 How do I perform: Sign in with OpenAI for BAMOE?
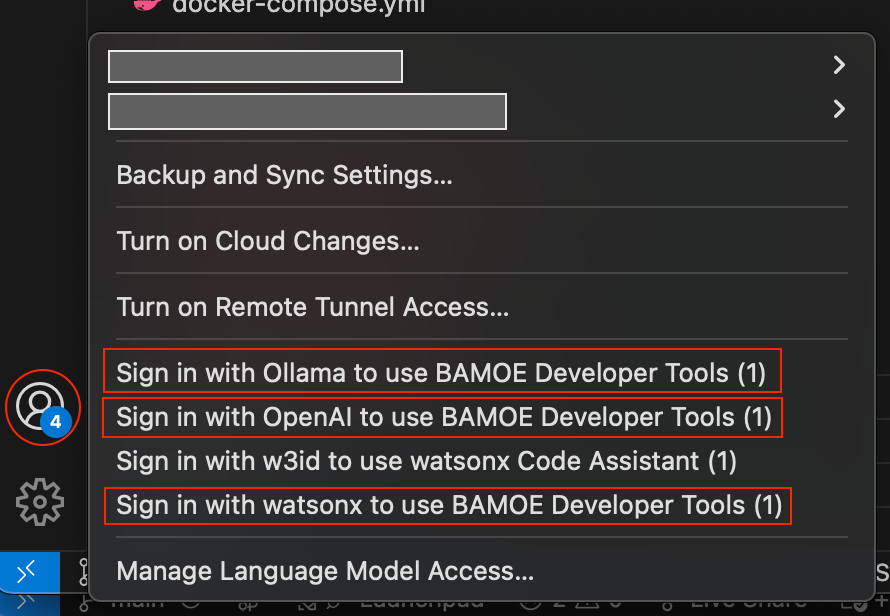[x=444, y=417]
